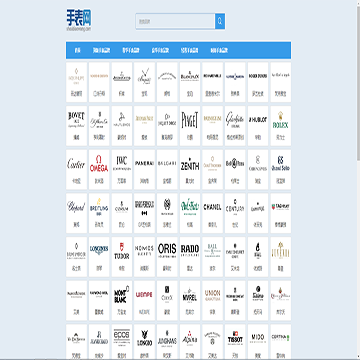Open the Blancpain brand card
The image size is (360, 360).
[x=190, y=82]
